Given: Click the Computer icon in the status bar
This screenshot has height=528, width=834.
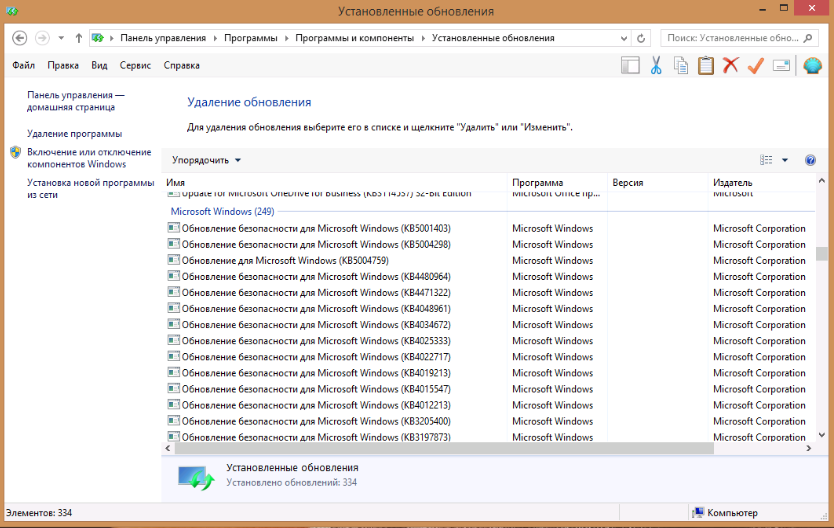Looking at the screenshot, I should coord(698,513).
